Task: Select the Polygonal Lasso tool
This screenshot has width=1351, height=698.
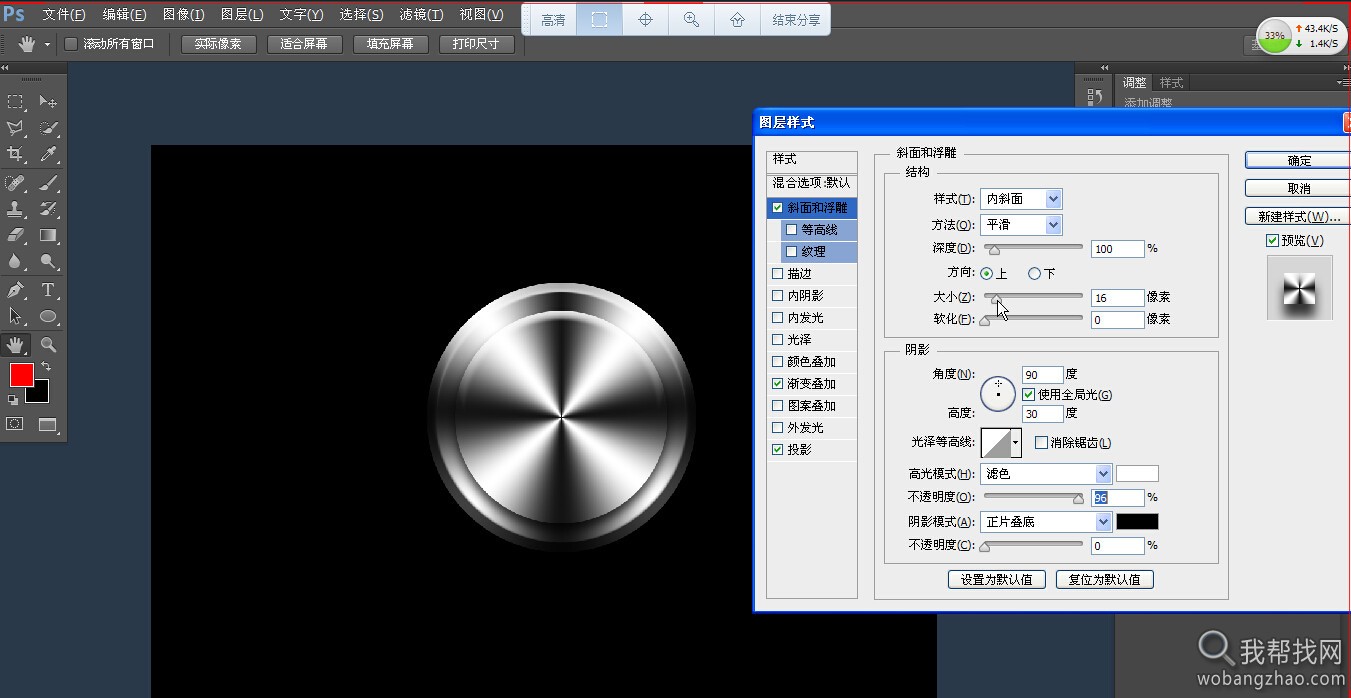Action: (16, 128)
